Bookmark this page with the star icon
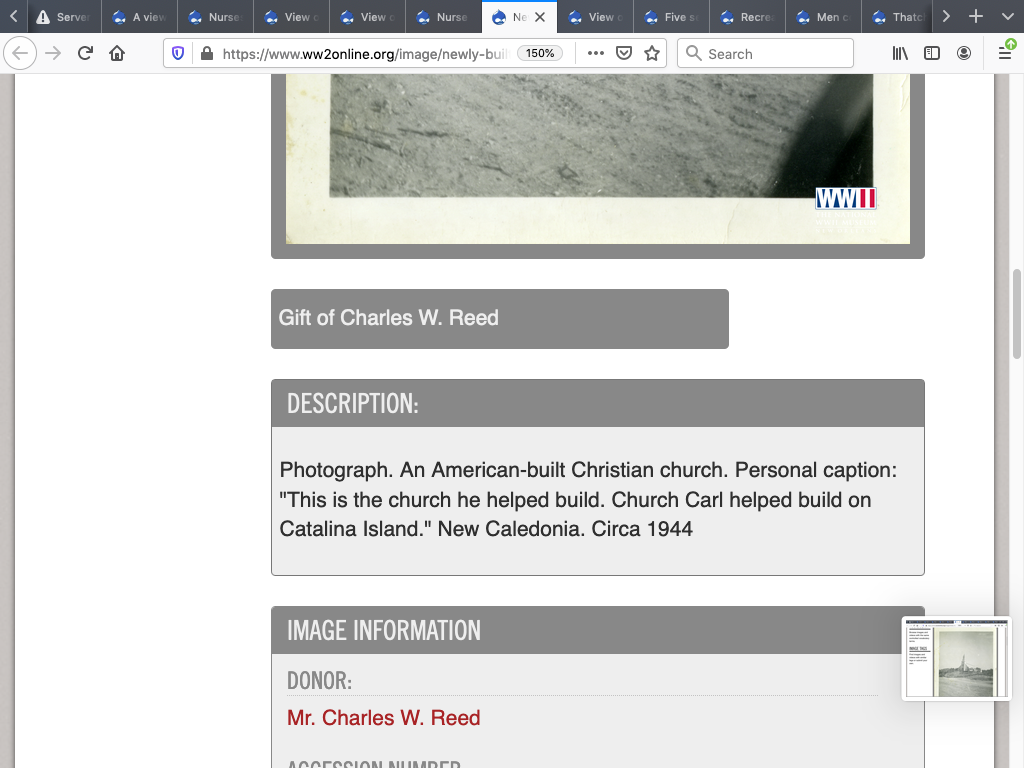Viewport: 1024px width, 768px height. 652,54
